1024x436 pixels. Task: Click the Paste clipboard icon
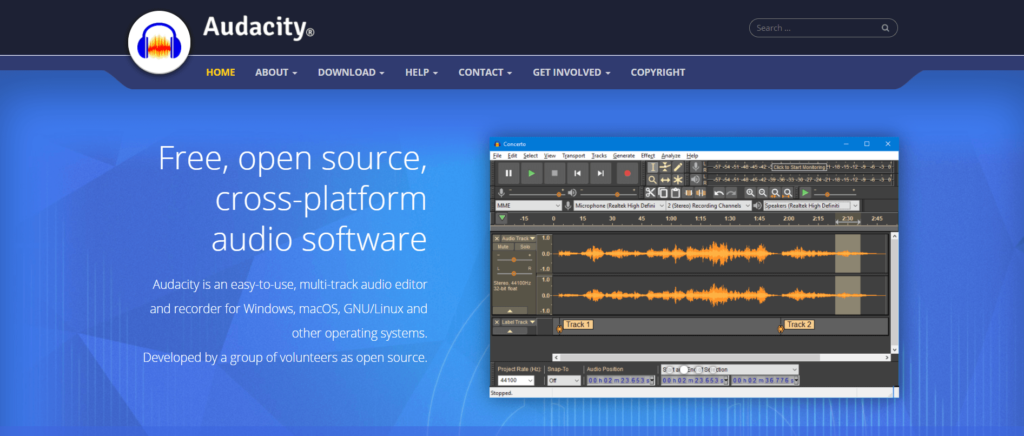675,193
